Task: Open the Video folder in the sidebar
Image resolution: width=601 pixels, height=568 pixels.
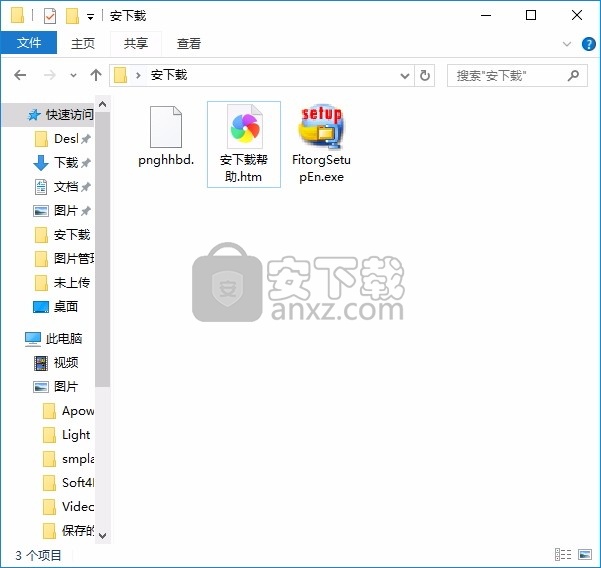Action: (x=68, y=507)
